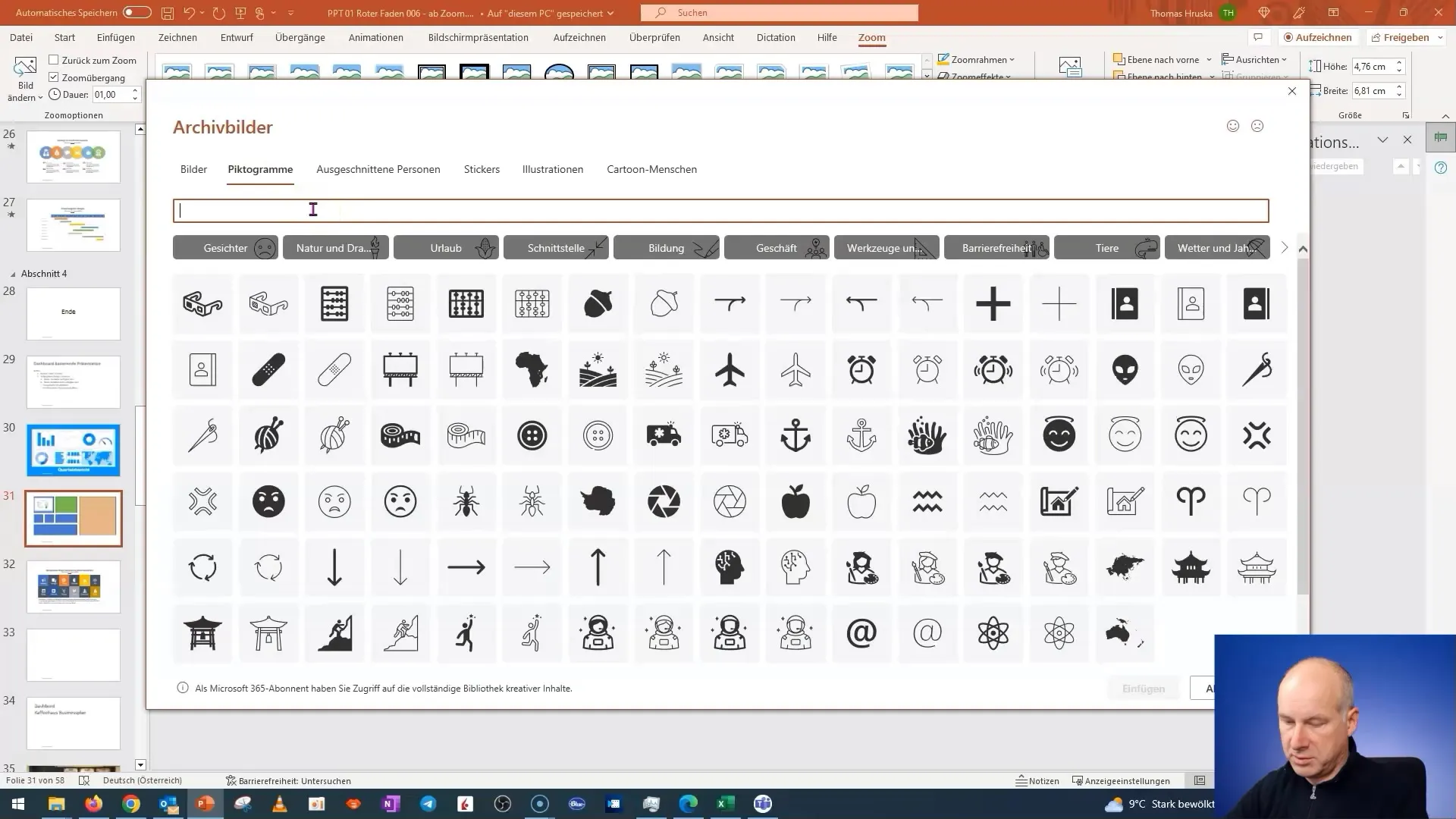Open Excel from the taskbar
This screenshot has width=1456, height=819.
tap(725, 804)
